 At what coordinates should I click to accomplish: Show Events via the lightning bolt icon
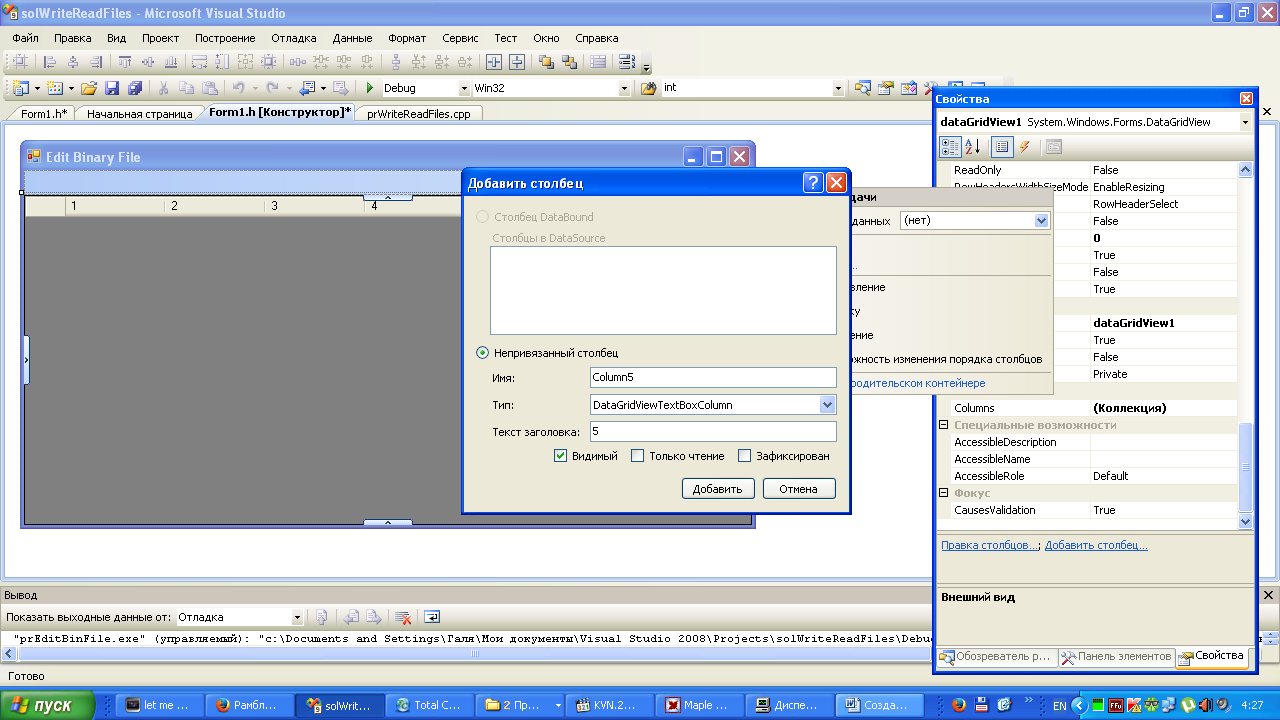1024,147
